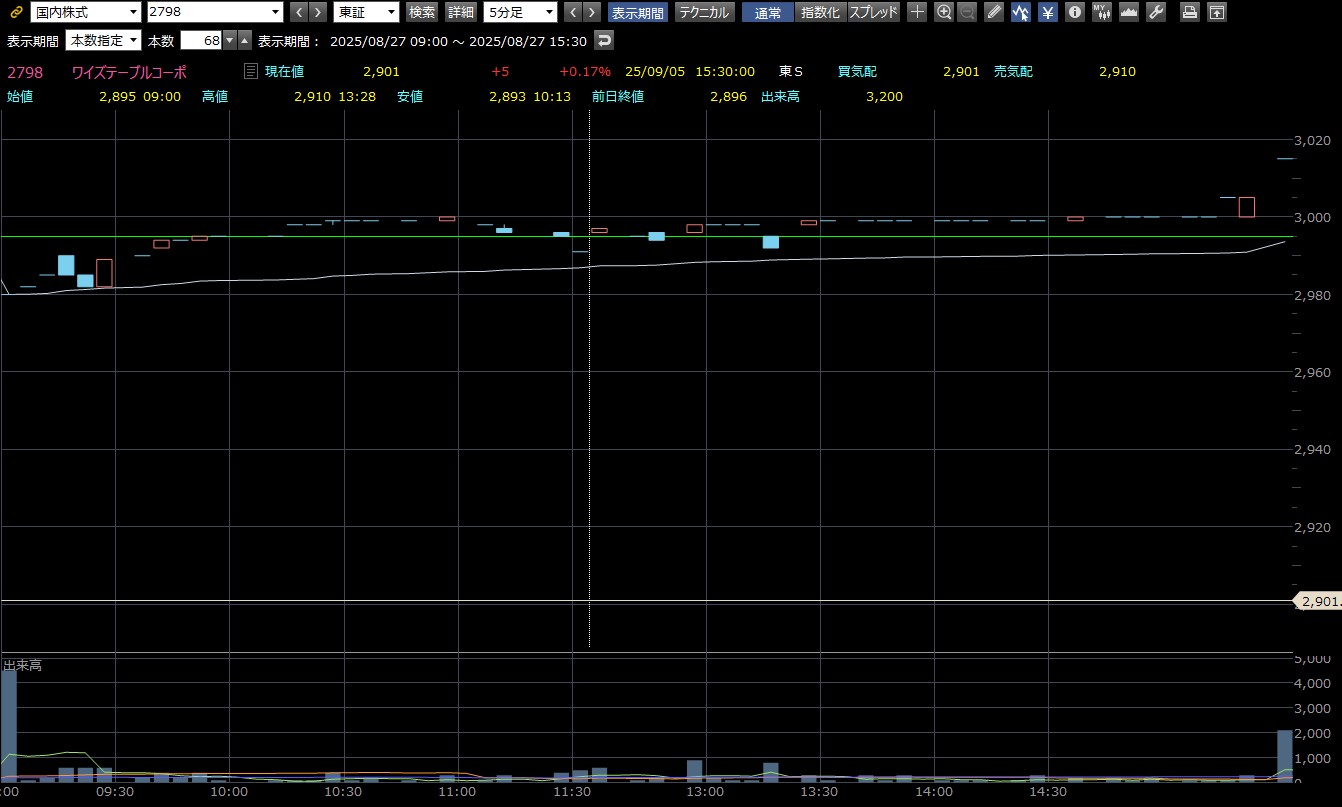1342x807 pixels.
Task: Decrease bar count with down stepper
Action: tap(230, 41)
